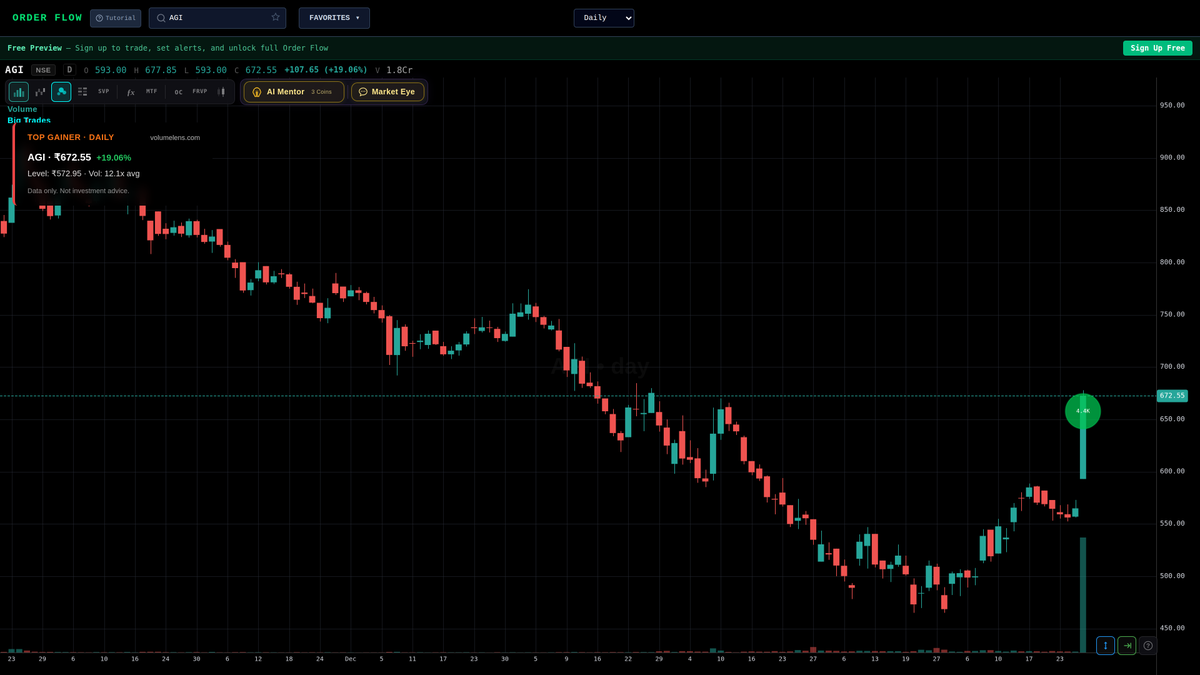Screen dimensions: 1200x675
Task: Open the chart help question-mark icon
Action: click(1148, 646)
